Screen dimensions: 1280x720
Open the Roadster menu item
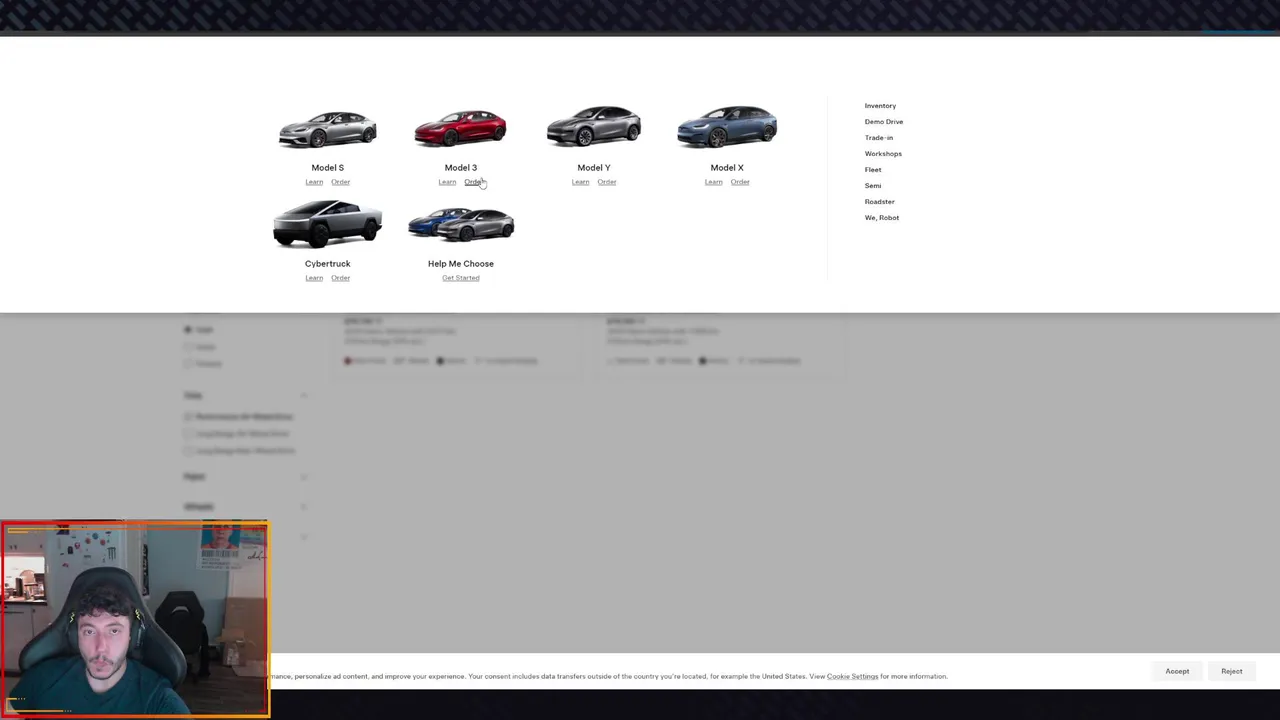click(880, 202)
